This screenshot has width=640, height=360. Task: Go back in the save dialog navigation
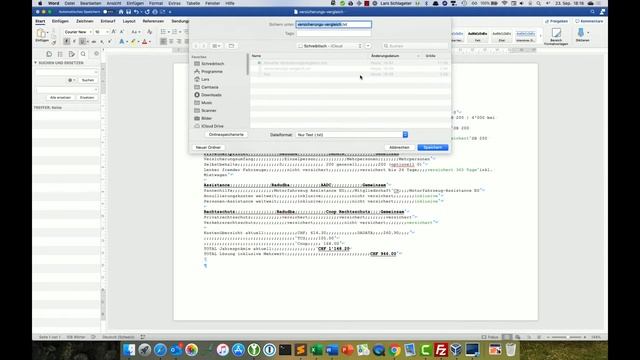pyautogui.click(x=196, y=46)
